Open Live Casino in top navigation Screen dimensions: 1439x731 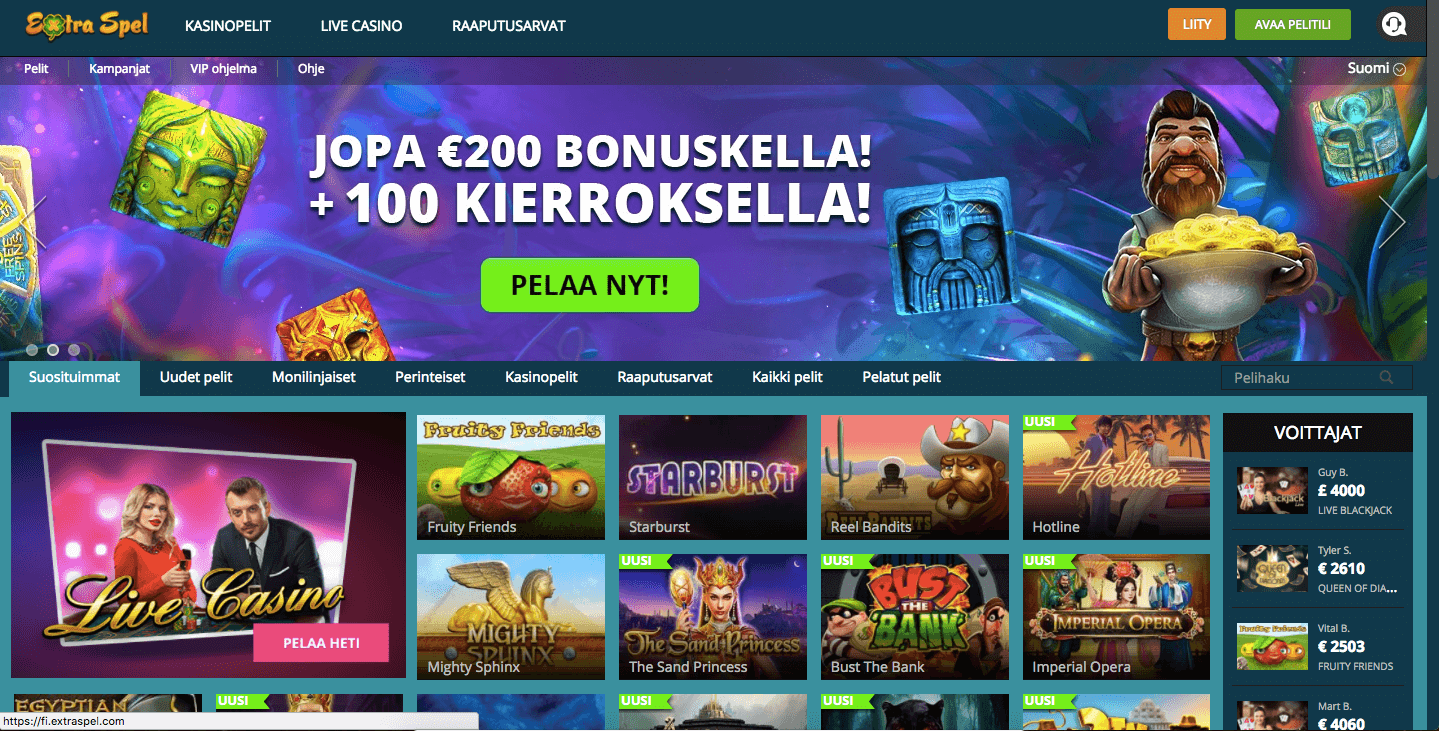pos(361,26)
